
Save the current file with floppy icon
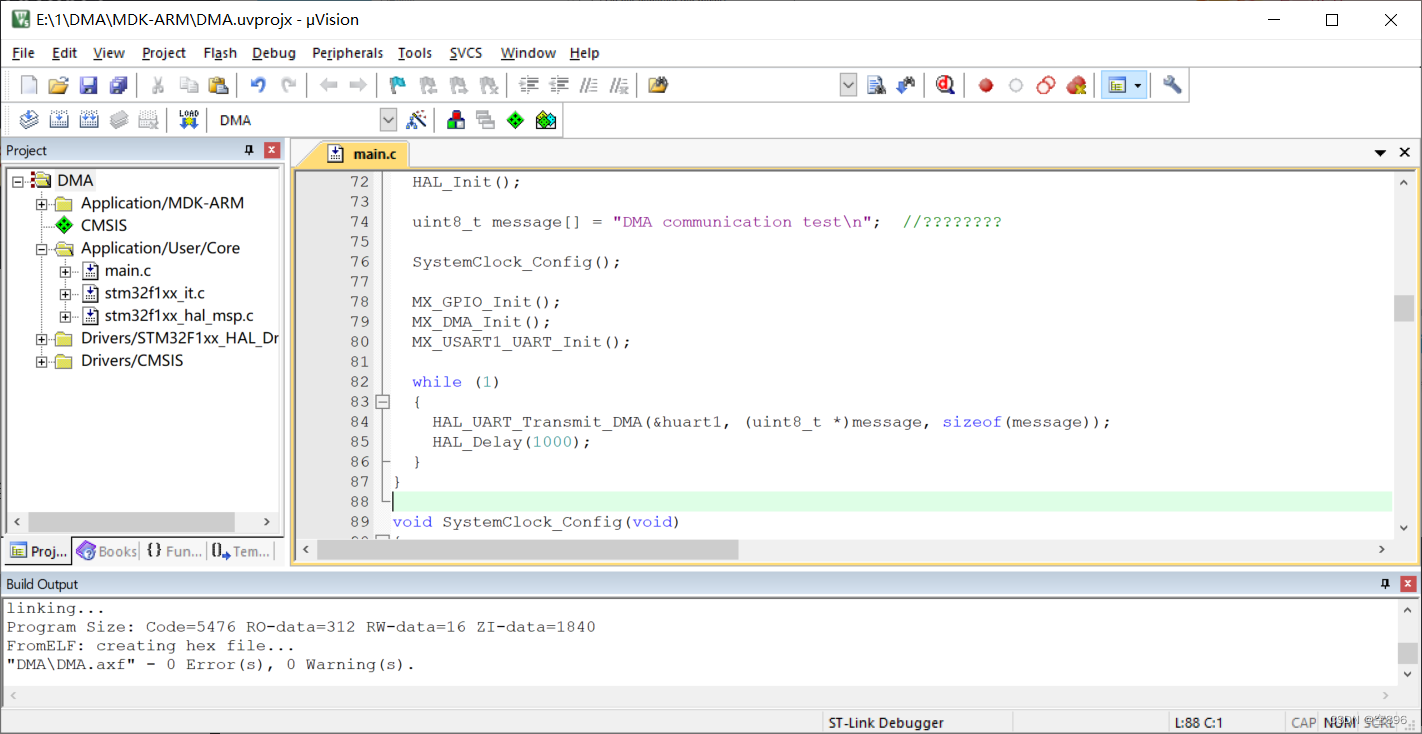click(x=89, y=86)
